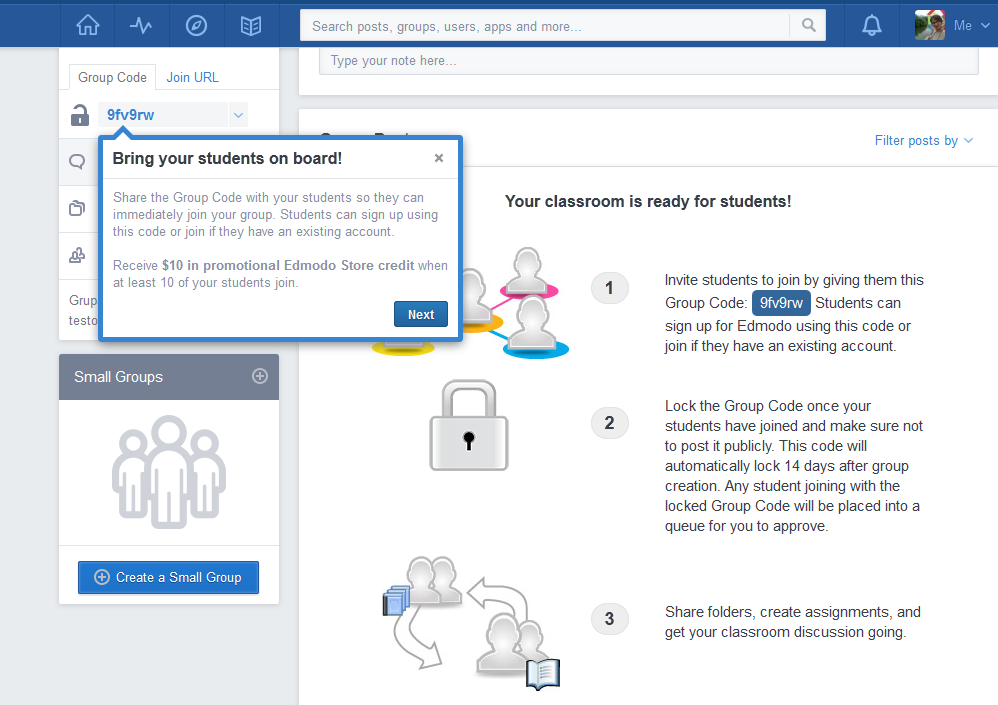The width and height of the screenshot is (998, 705).
Task: Click the Bring your students on board title
Action: click(x=227, y=158)
